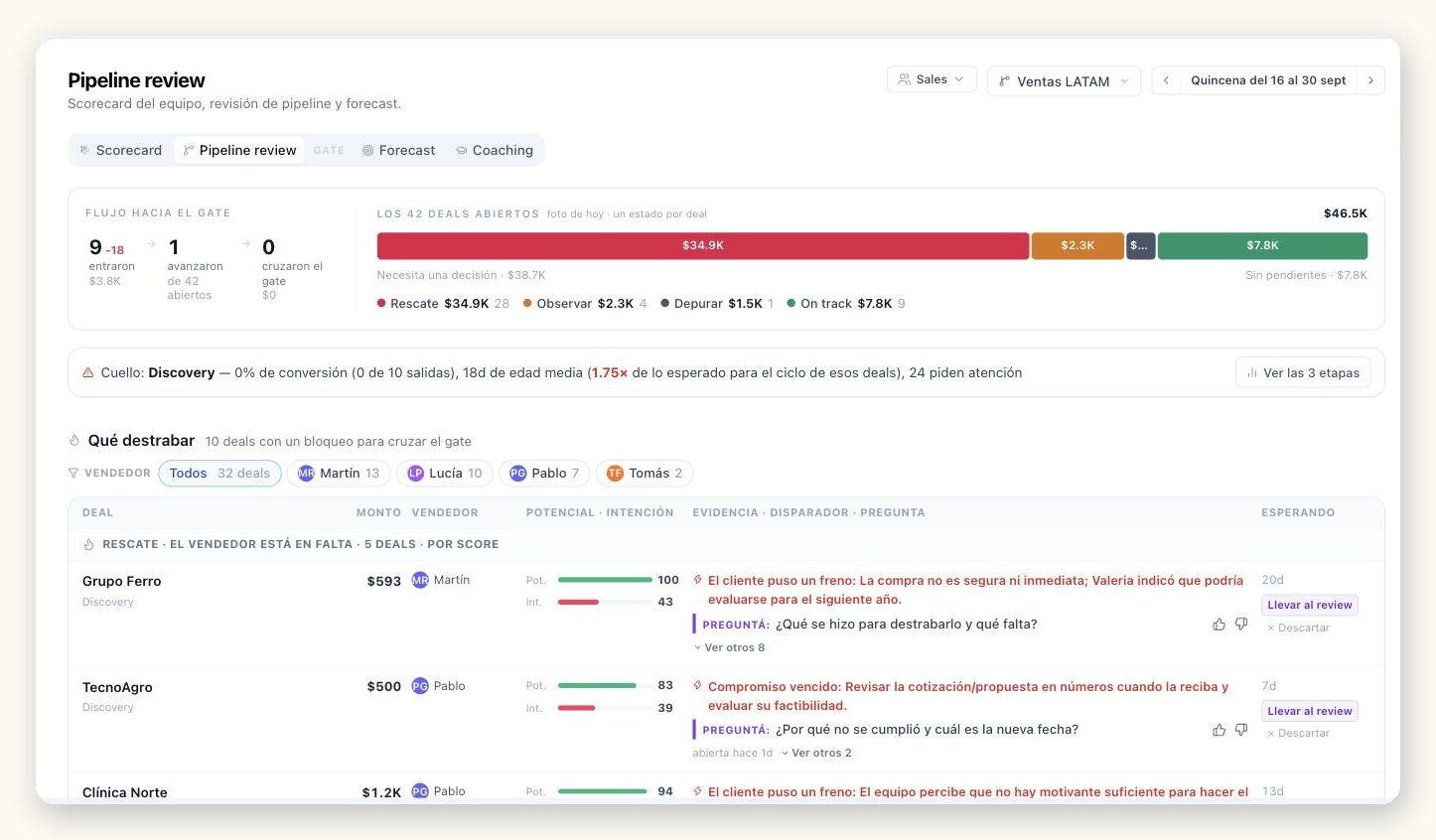This screenshot has height=840, width=1436.
Task: Click Llevar al review for Grupo Ferro
Action: pyautogui.click(x=1310, y=605)
